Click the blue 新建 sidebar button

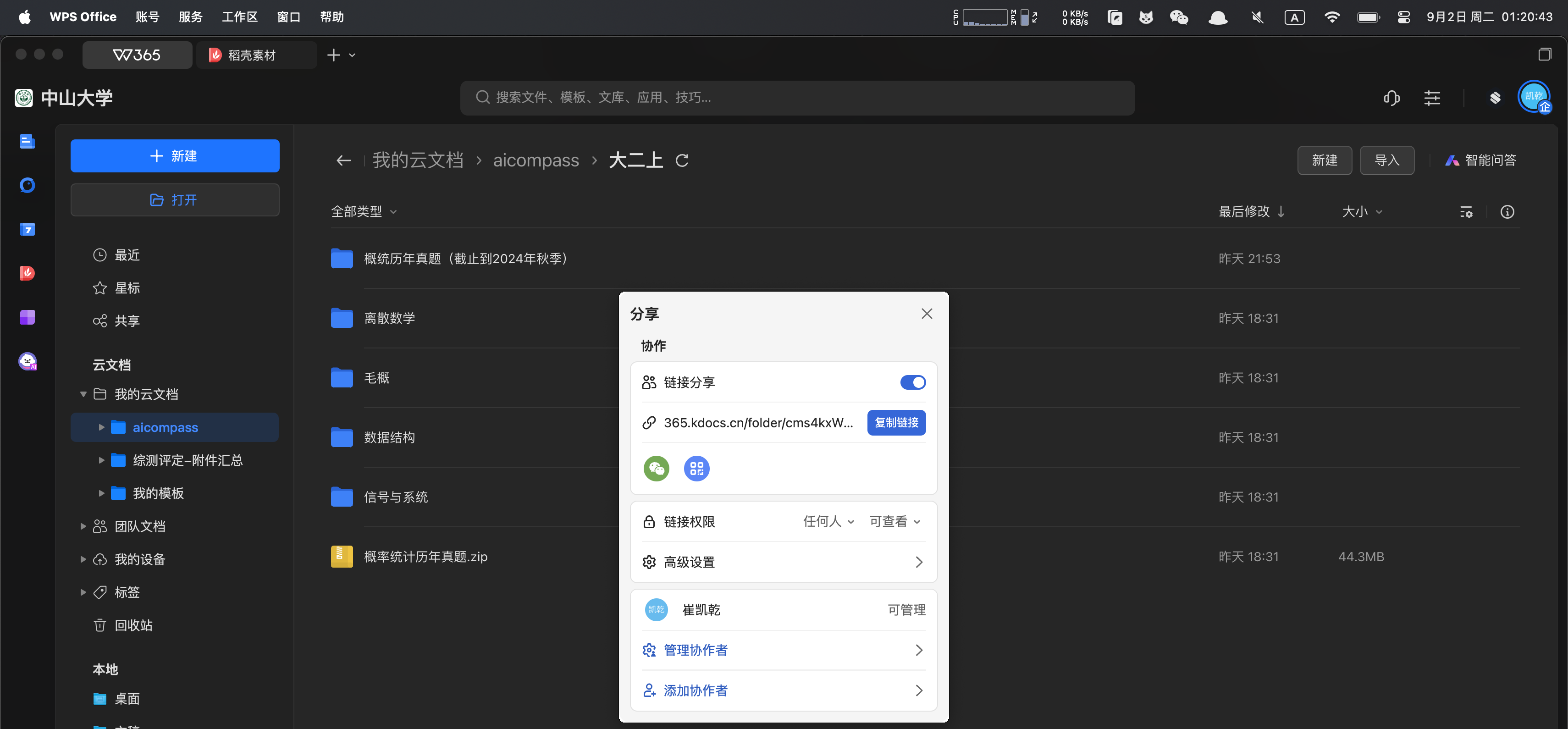[175, 156]
